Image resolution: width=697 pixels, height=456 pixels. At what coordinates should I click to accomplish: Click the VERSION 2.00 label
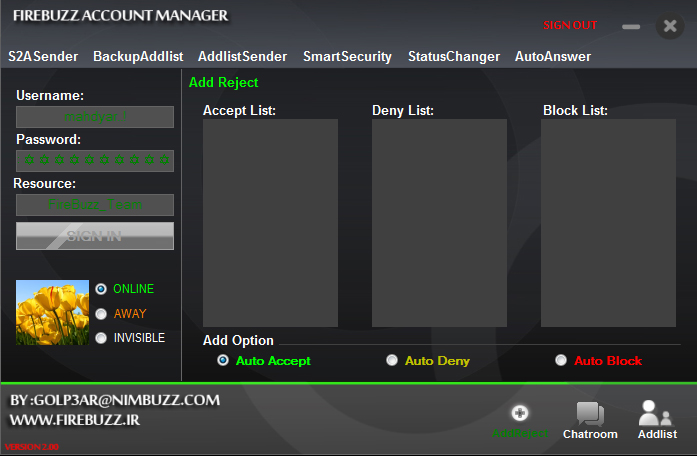(32, 447)
